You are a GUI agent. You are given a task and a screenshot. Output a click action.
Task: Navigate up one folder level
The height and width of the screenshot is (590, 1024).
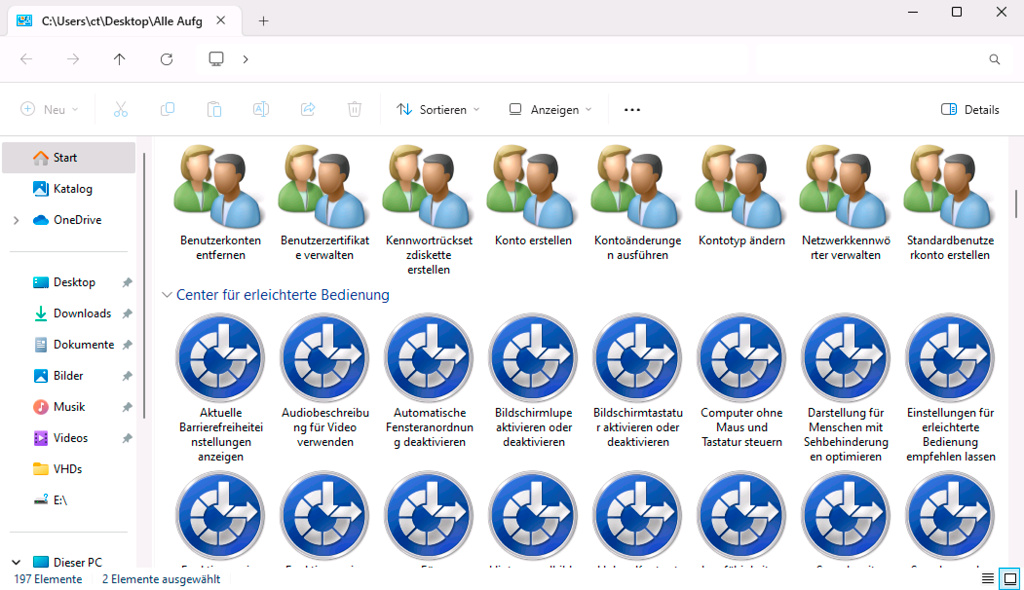tap(120, 59)
